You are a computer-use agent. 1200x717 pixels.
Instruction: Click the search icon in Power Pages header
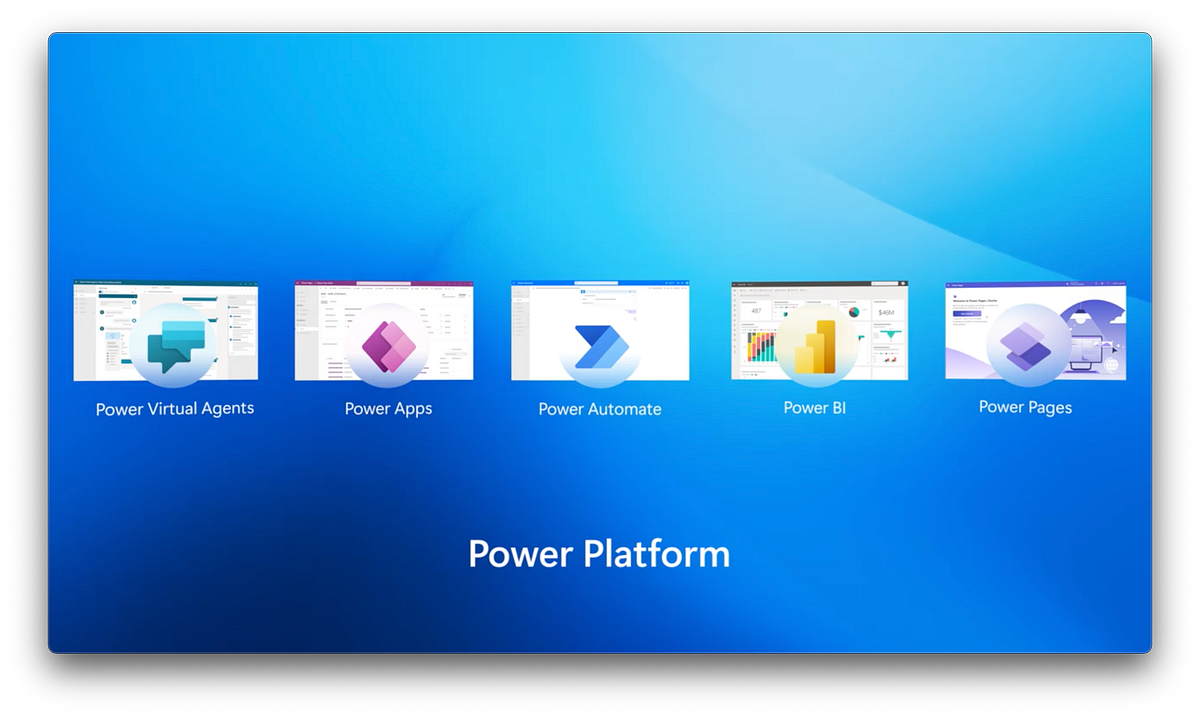(1109, 283)
